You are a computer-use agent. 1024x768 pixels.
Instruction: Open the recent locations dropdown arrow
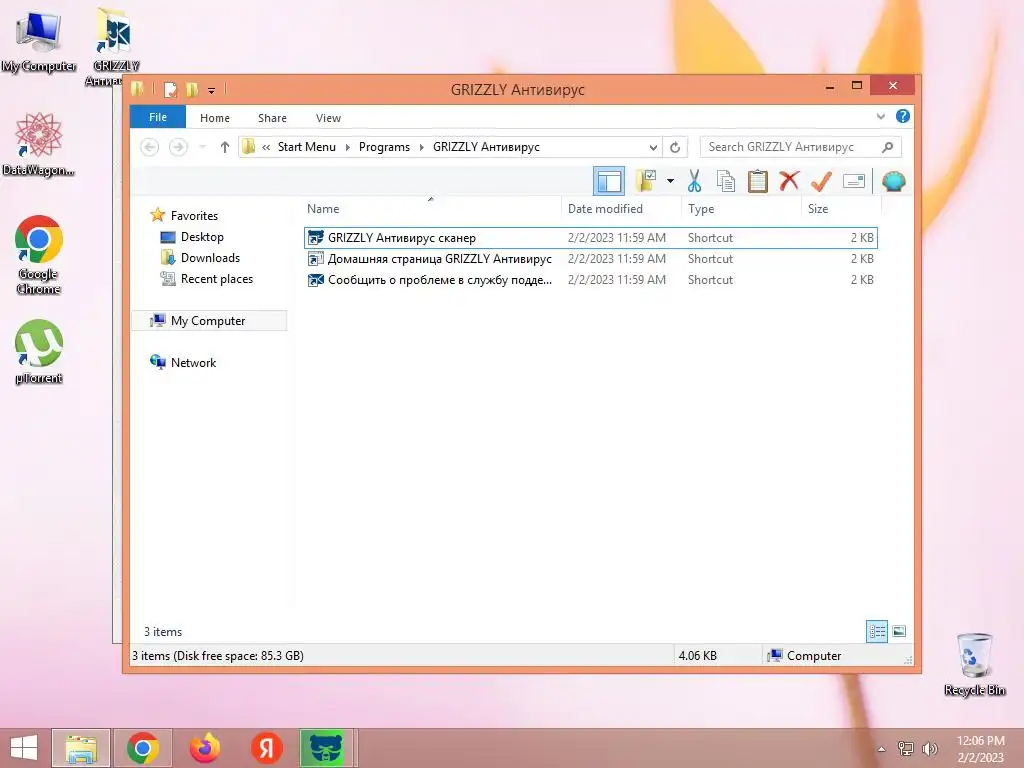[x=203, y=147]
